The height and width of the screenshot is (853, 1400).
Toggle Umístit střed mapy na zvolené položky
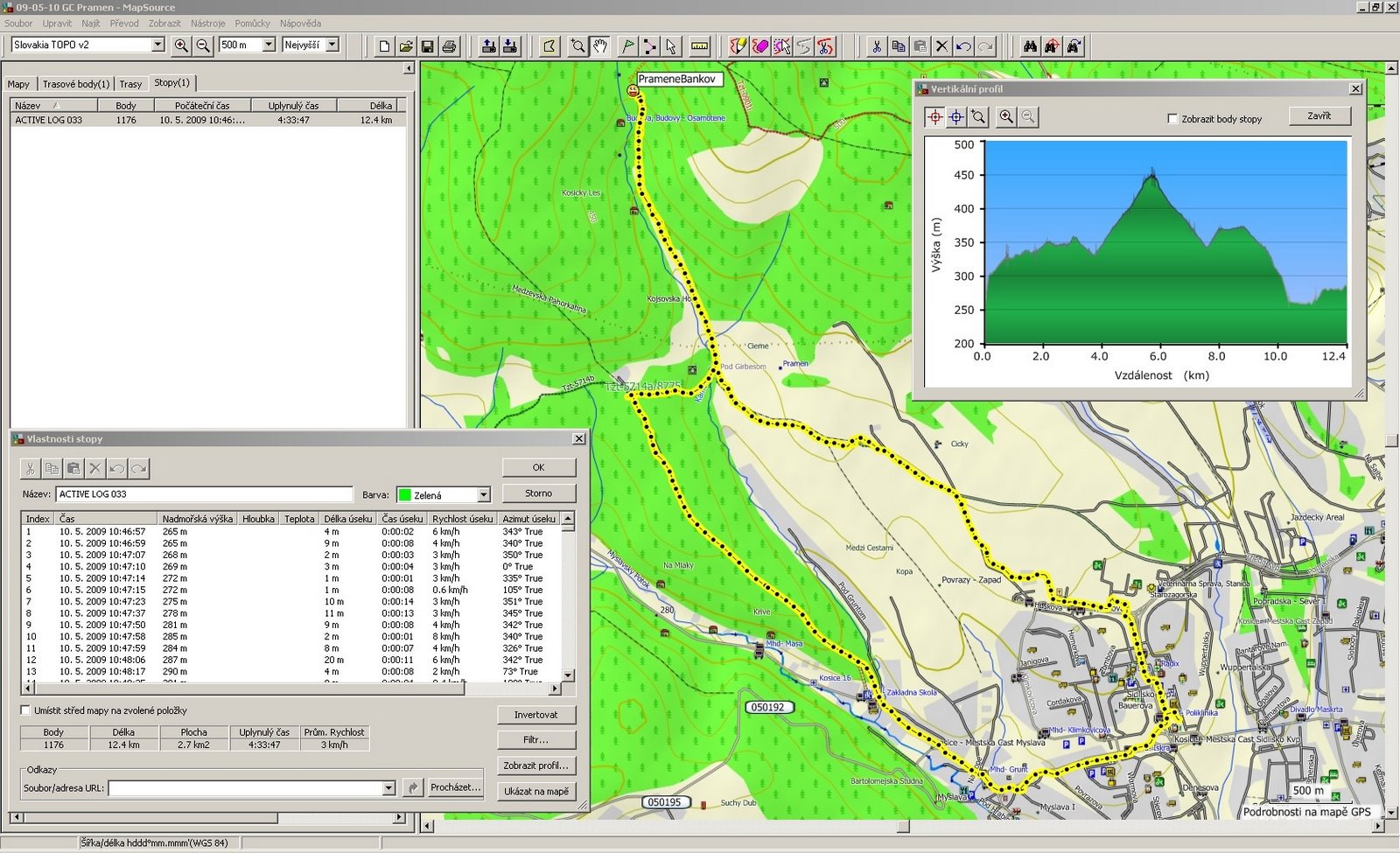(x=25, y=710)
